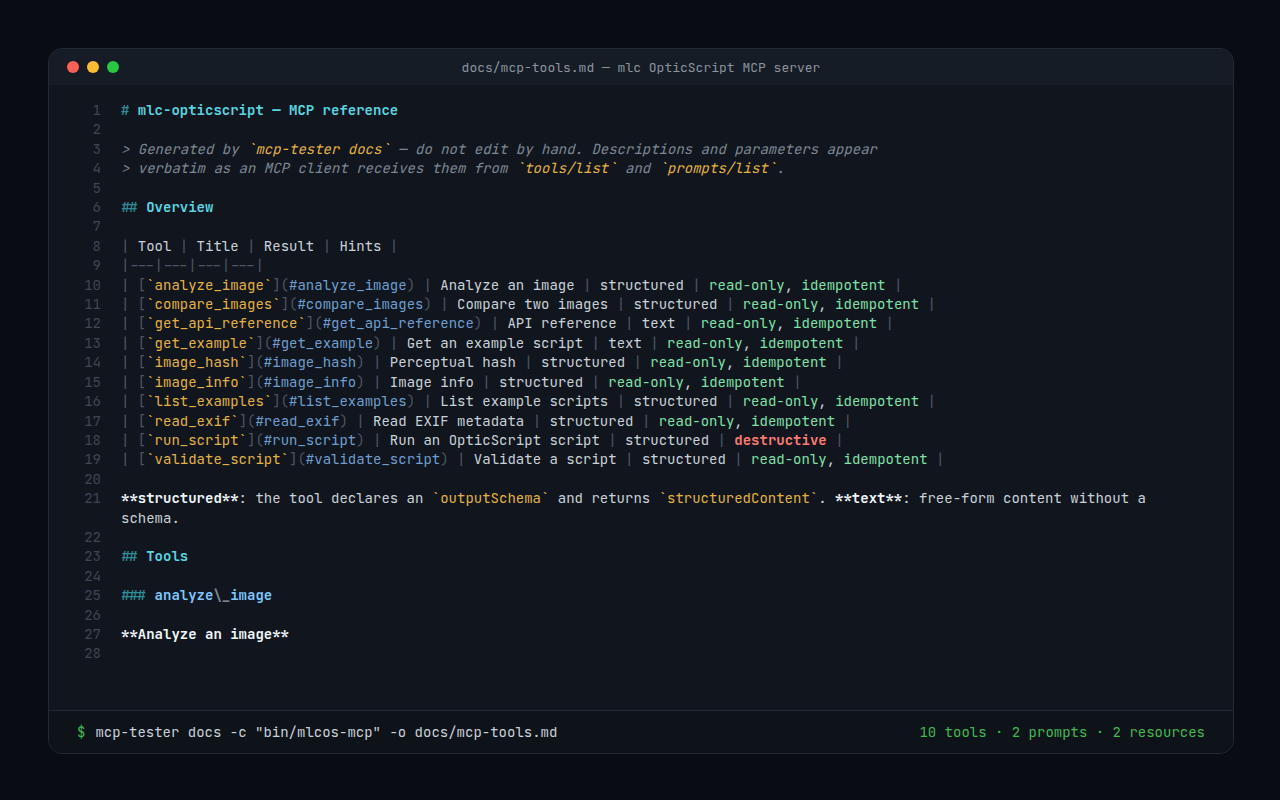Click the "Compare two images" cell
The image size is (1280, 800).
533,304
